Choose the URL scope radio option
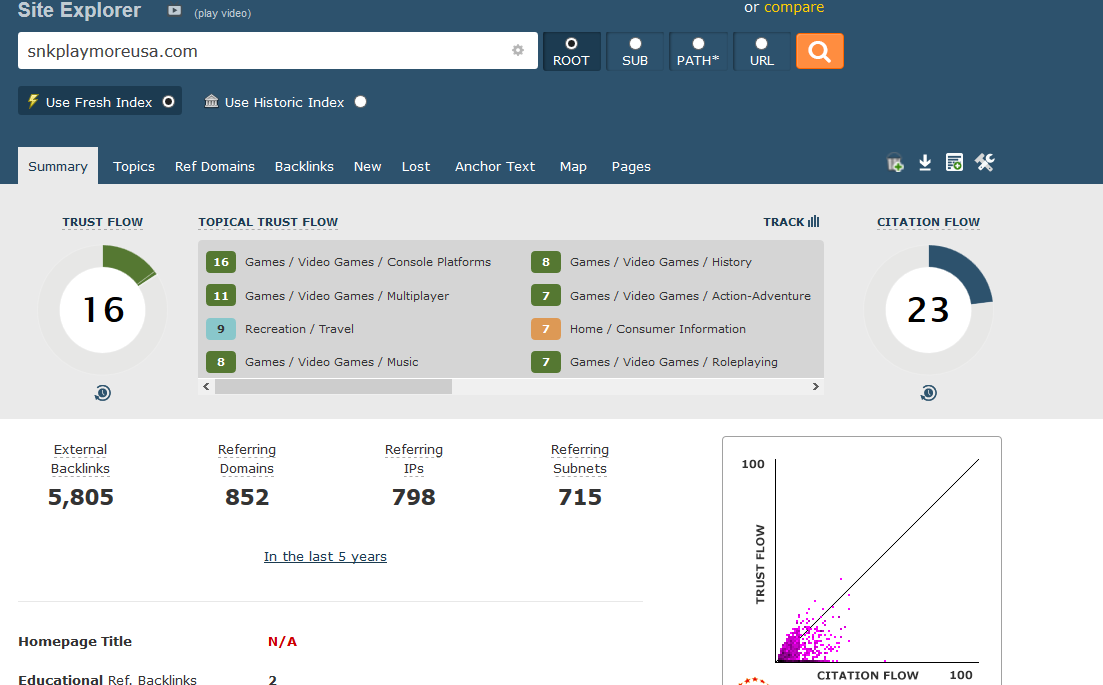The width and height of the screenshot is (1103, 685). tap(761, 44)
